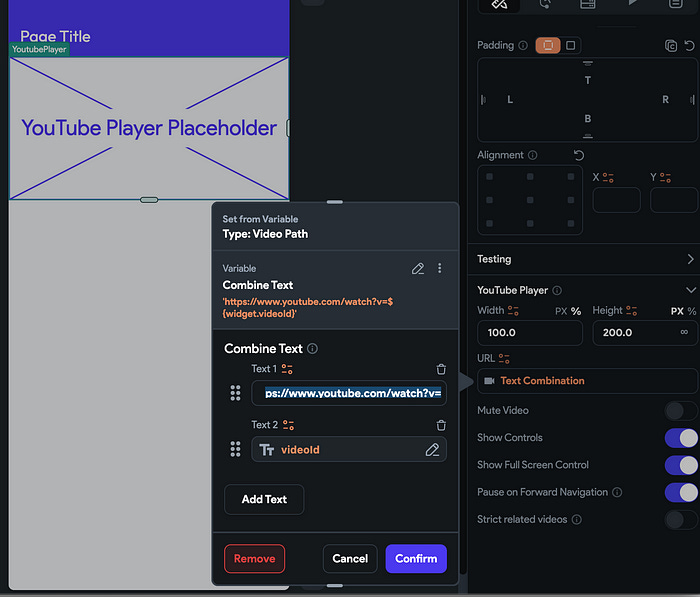The width and height of the screenshot is (700, 597).
Task: Edit the Combine Text variable pencil icon
Action: [x=418, y=268]
